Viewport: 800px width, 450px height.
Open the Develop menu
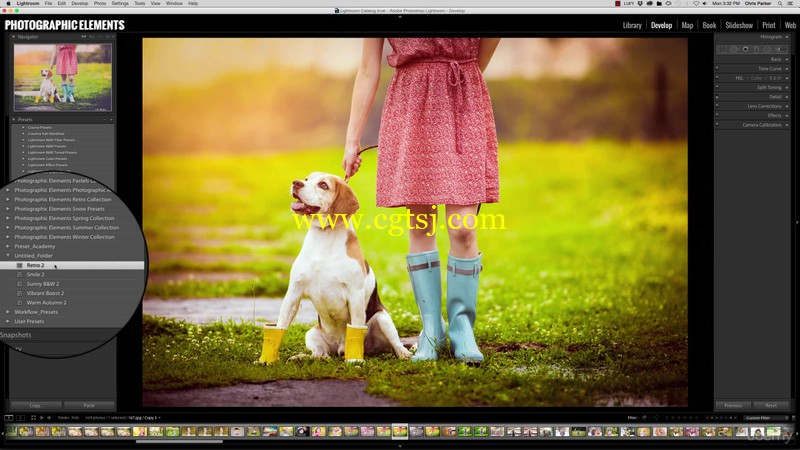click(80, 3)
